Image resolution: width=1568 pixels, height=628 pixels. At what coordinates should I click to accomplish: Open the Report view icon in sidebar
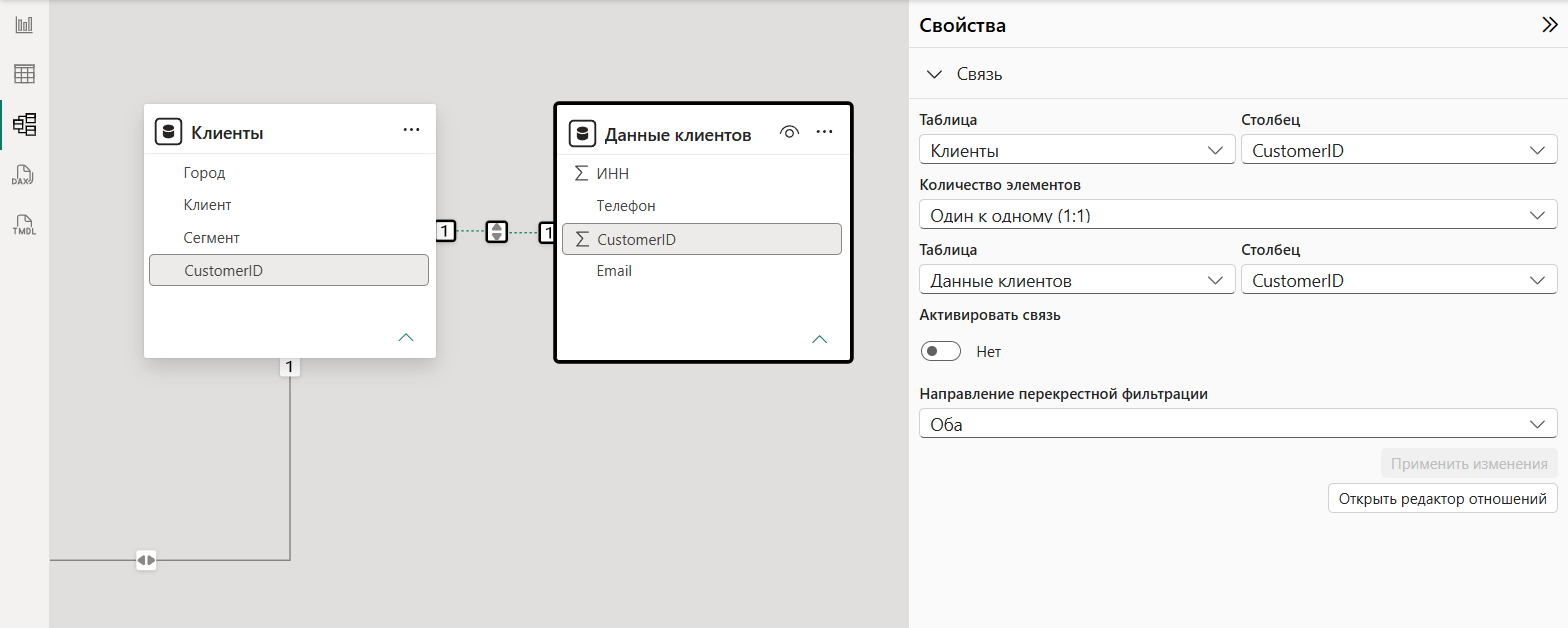coord(24,24)
